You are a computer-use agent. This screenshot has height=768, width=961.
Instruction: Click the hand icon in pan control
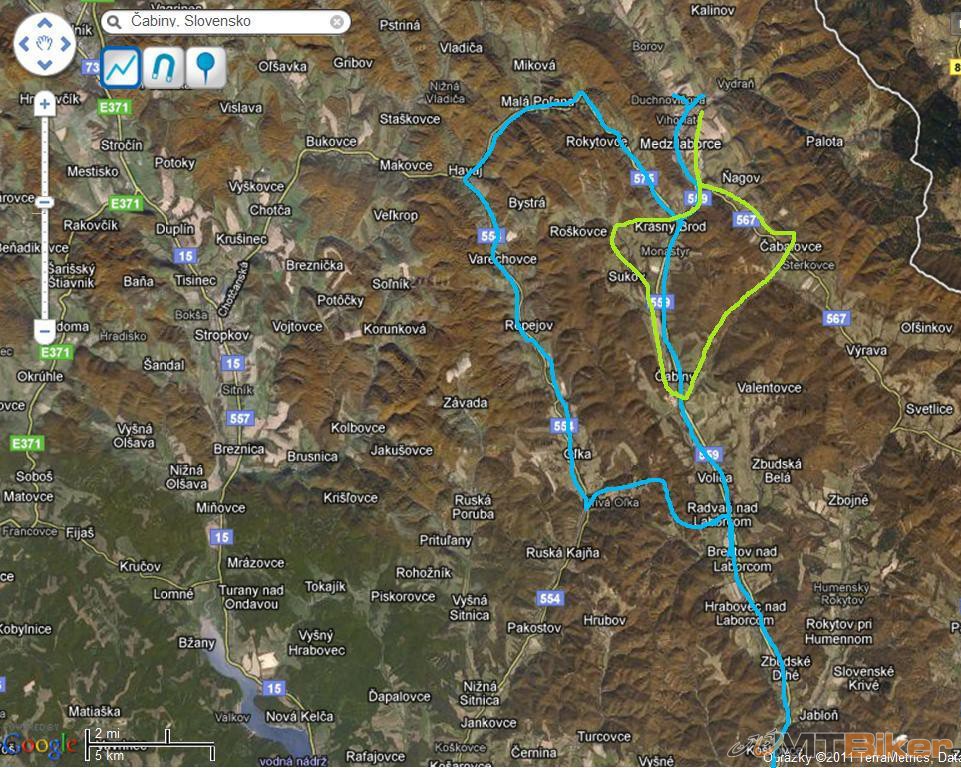click(x=45, y=44)
